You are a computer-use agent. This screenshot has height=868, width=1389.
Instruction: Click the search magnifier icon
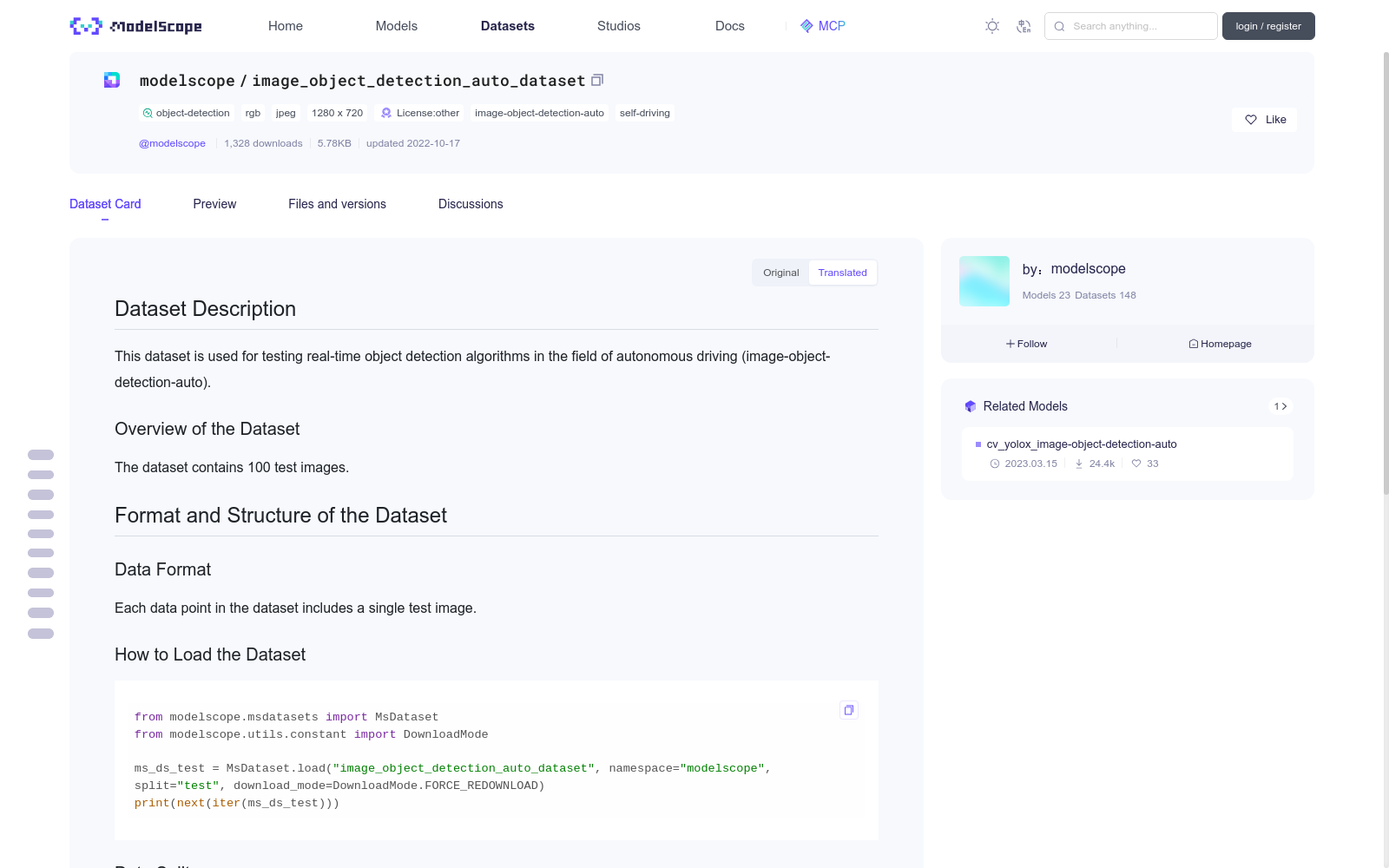[1059, 26]
